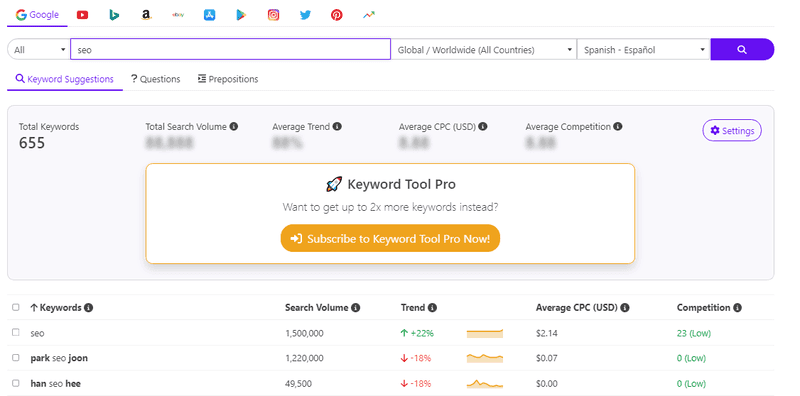Select the Amazon source icon
This screenshot has height=396, width=800.
coord(146,15)
